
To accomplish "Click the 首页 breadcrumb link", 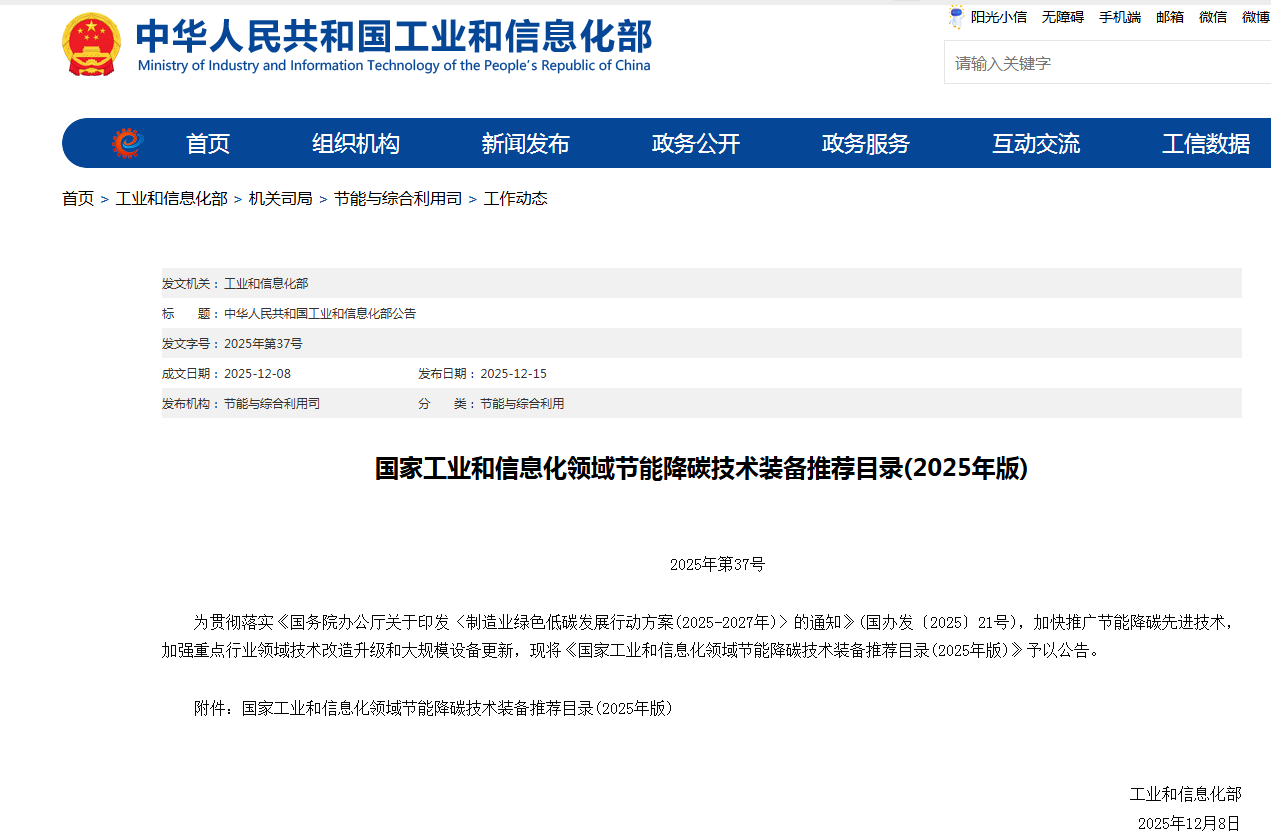I will 78,198.
